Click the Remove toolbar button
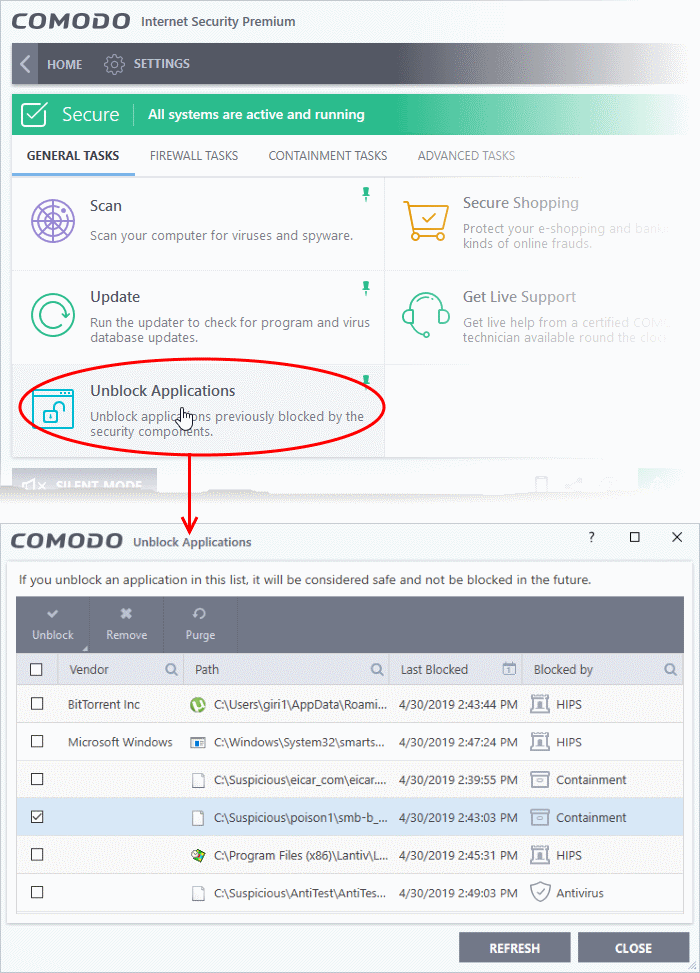 point(127,625)
